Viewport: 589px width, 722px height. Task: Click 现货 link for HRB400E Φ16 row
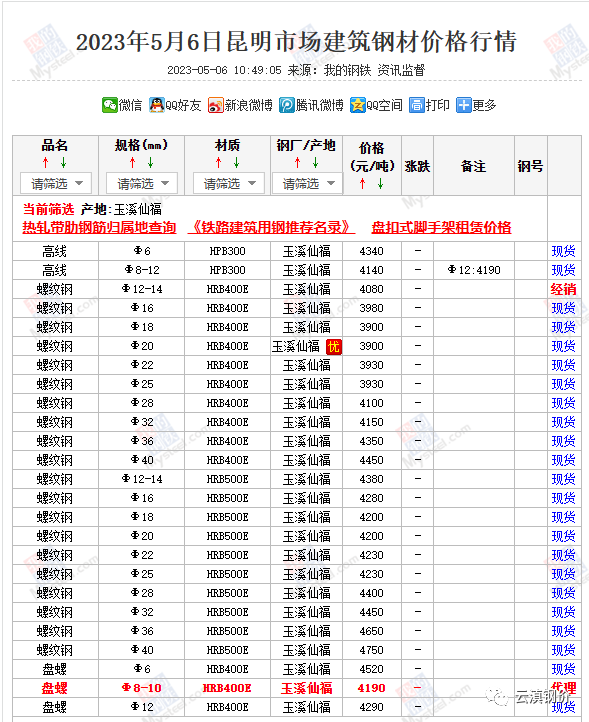[x=564, y=308]
